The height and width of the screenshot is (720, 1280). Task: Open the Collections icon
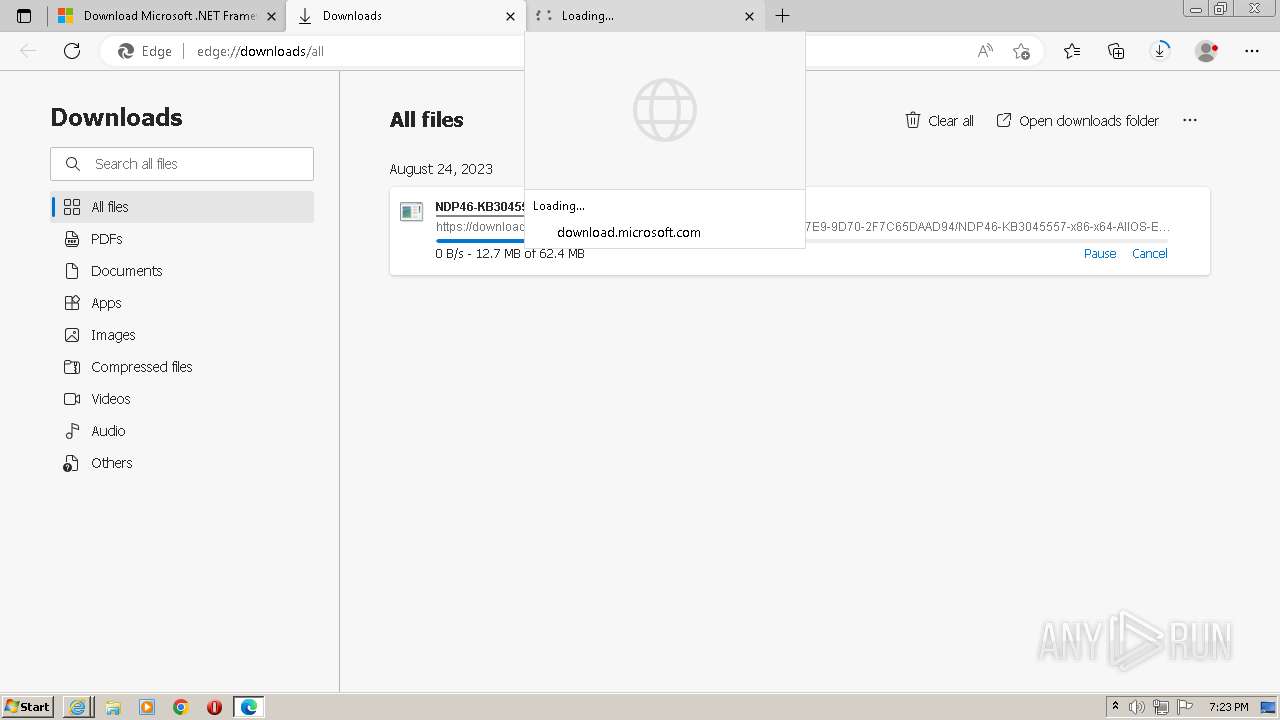[x=1116, y=51]
